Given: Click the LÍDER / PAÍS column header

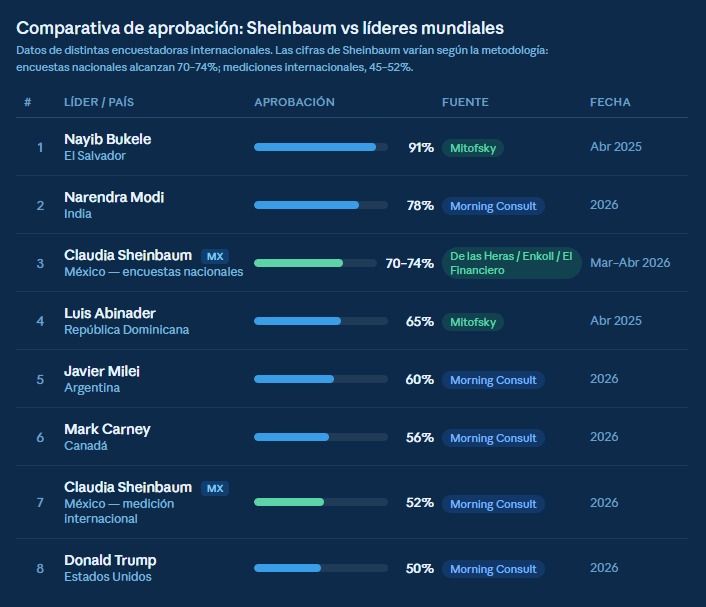Looking at the screenshot, I should click(99, 102).
